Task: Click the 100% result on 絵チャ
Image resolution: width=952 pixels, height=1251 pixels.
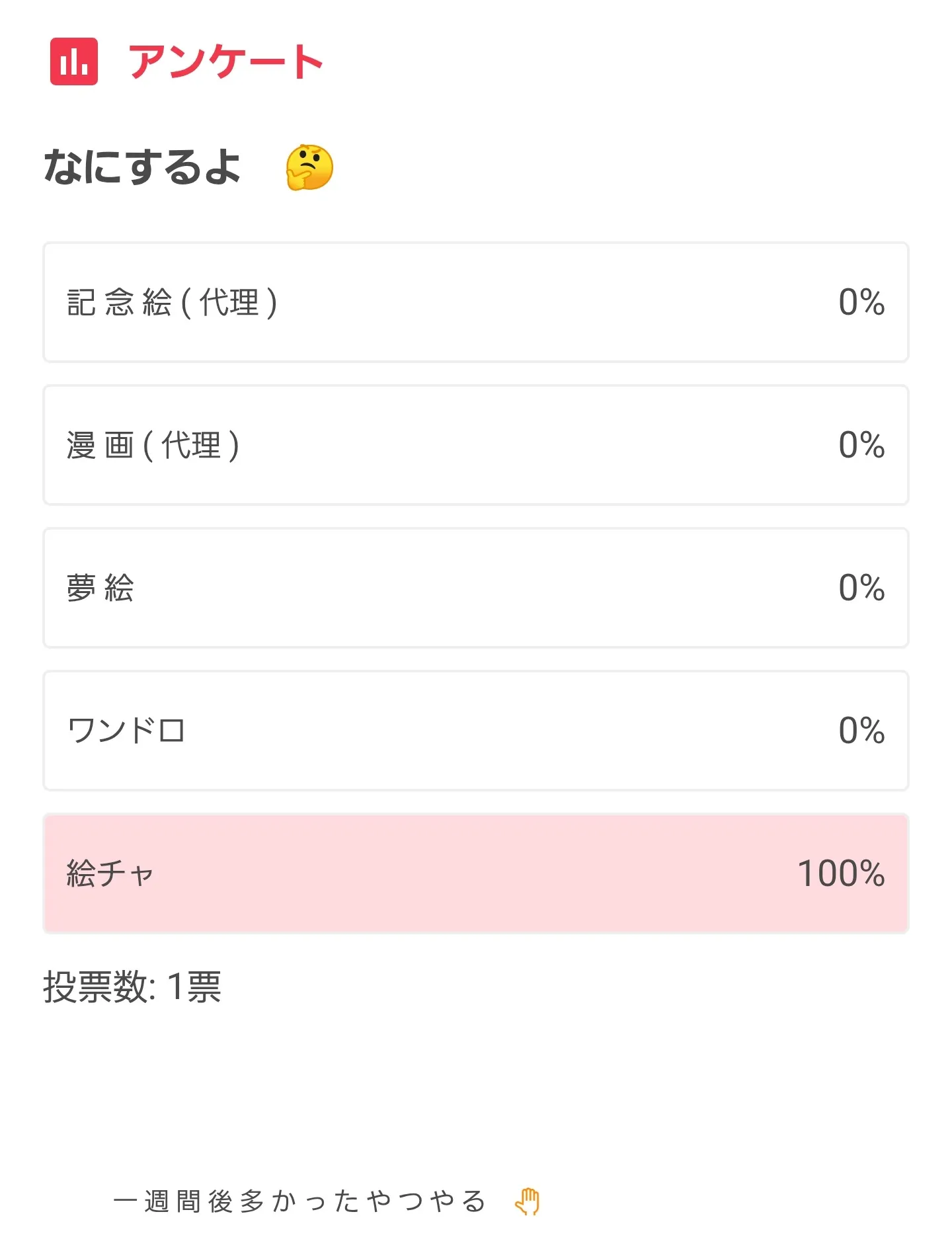Action: (x=841, y=873)
